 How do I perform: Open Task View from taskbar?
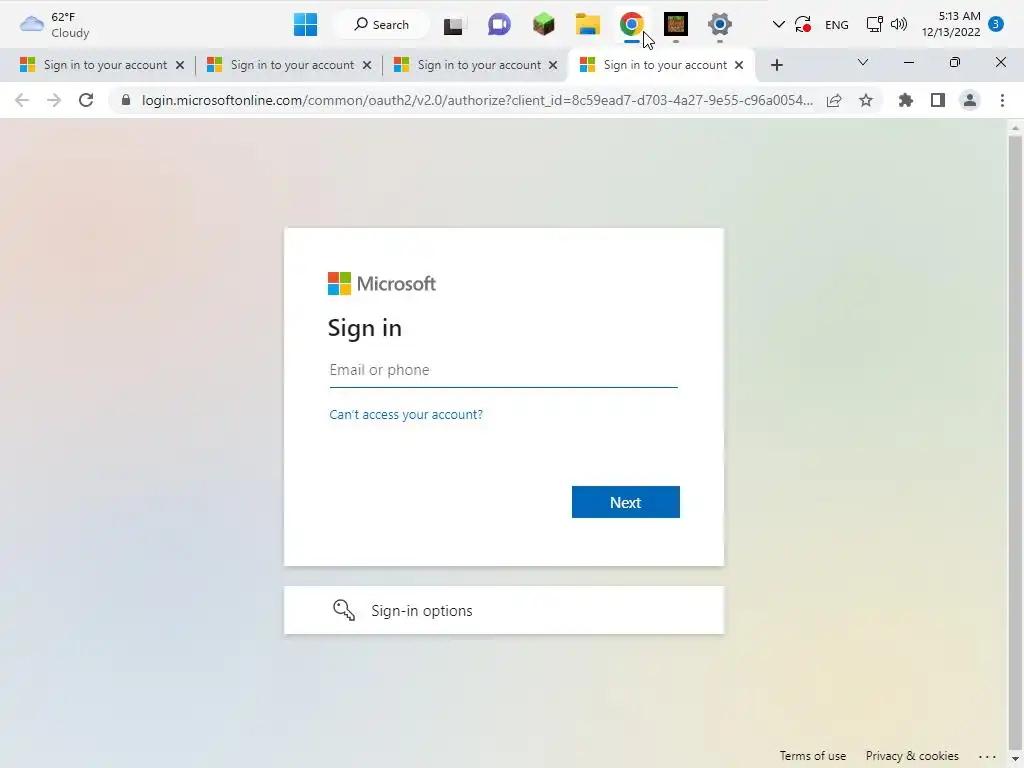pyautogui.click(x=454, y=25)
